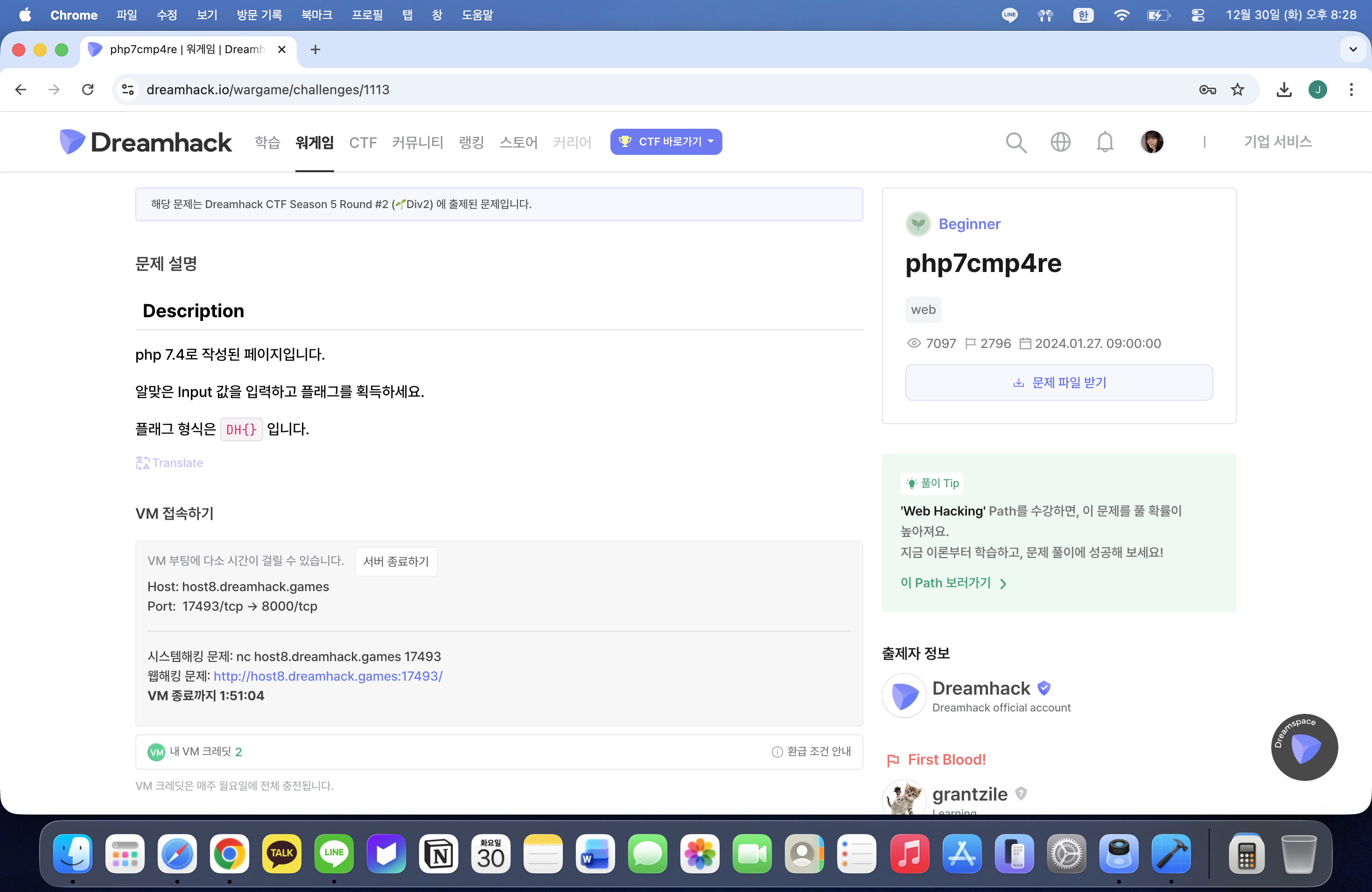Click the web tag chip
The image size is (1372, 892).
(923, 310)
